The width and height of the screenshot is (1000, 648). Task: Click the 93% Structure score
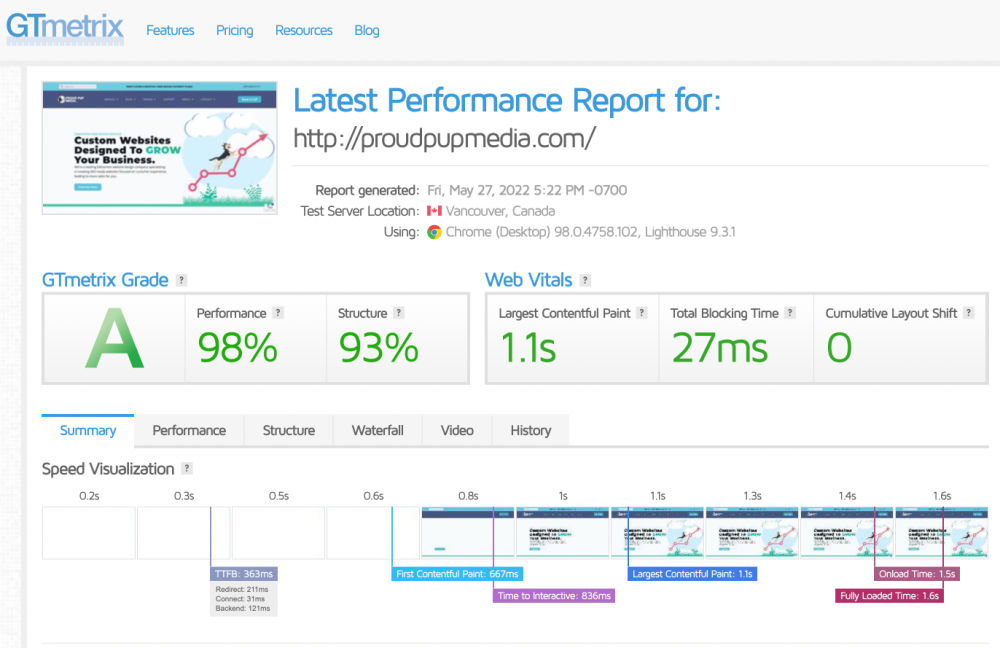click(379, 348)
